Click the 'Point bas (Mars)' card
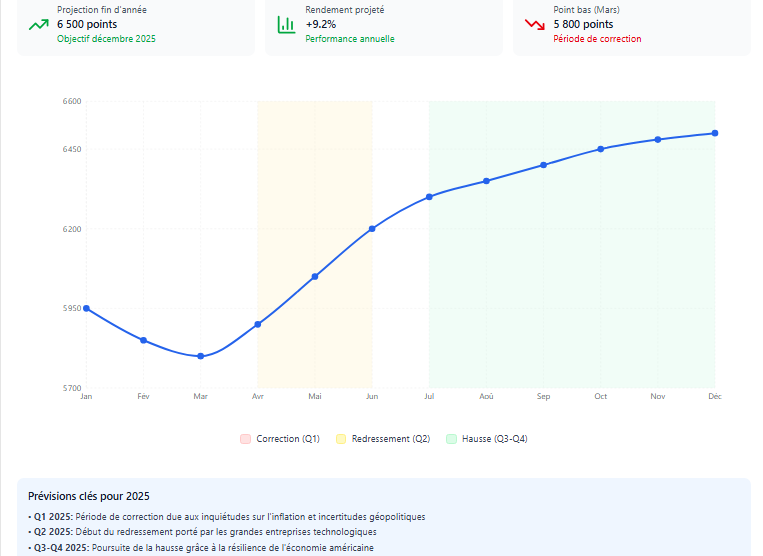The height and width of the screenshot is (556, 763). click(x=632, y=25)
